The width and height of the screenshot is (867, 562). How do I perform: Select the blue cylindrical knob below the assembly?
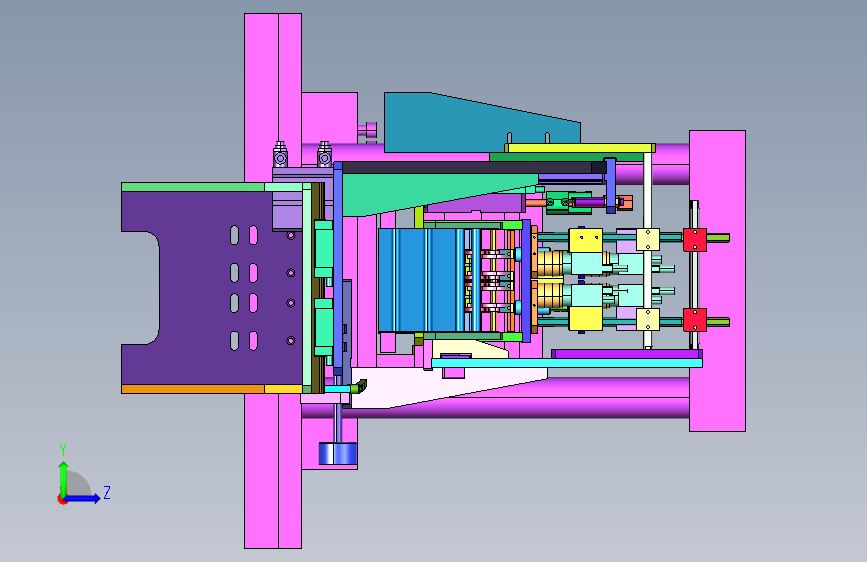coord(338,454)
